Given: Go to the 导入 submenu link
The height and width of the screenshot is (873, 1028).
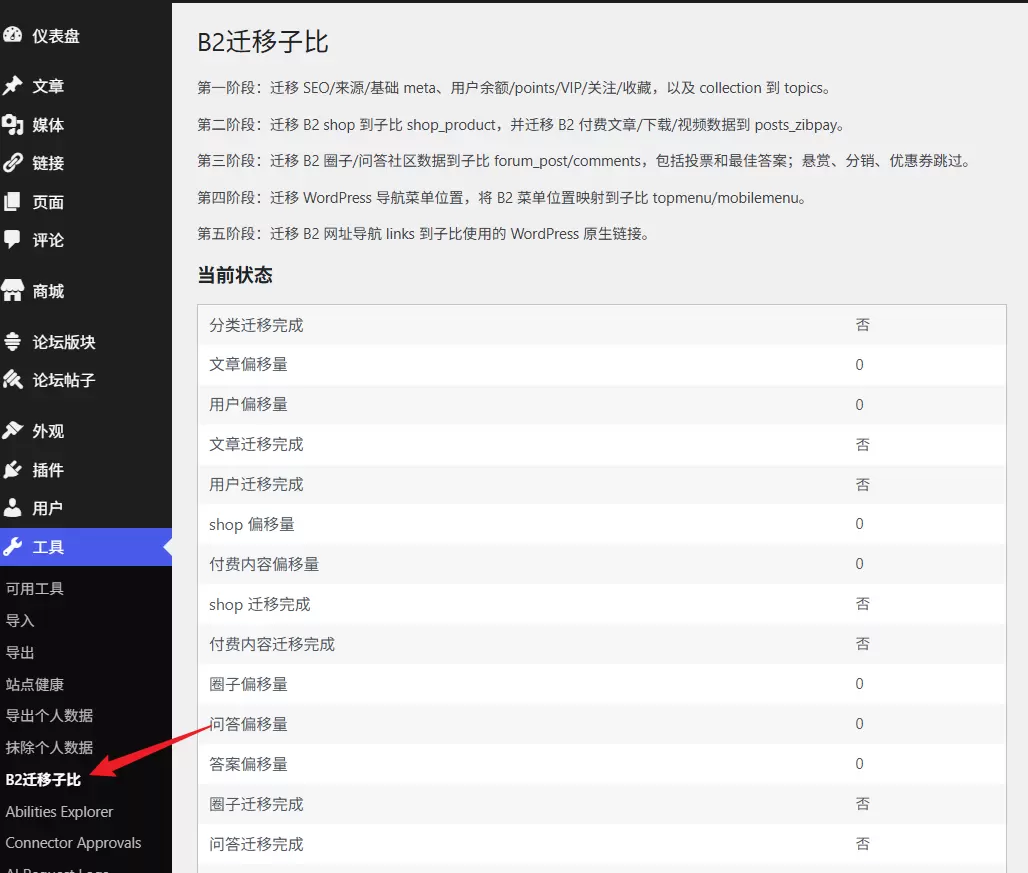Looking at the screenshot, I should pyautogui.click(x=20, y=621).
